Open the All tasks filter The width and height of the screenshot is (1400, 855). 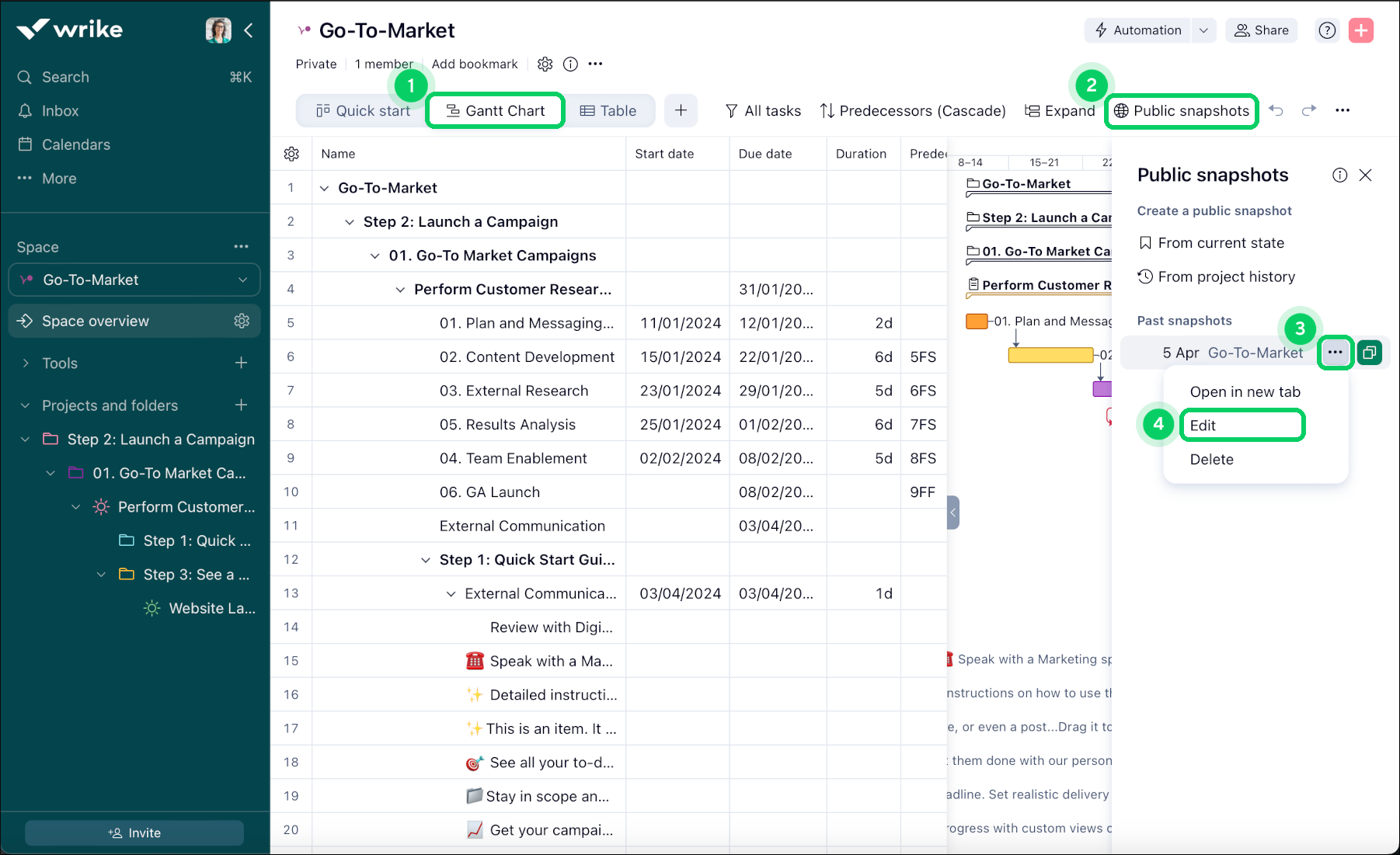(x=763, y=110)
